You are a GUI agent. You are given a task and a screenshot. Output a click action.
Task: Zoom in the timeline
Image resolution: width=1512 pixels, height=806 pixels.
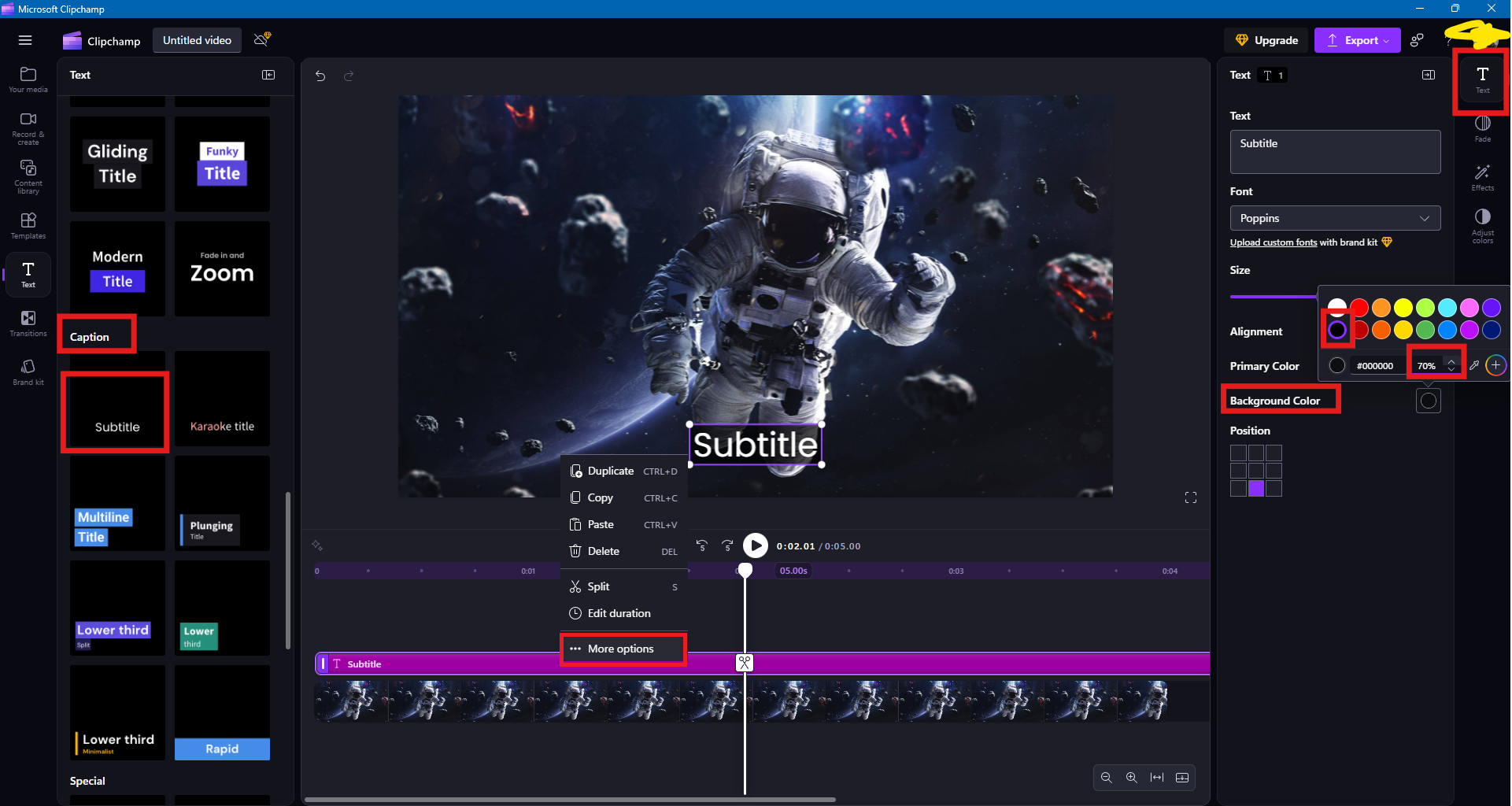(1132, 778)
